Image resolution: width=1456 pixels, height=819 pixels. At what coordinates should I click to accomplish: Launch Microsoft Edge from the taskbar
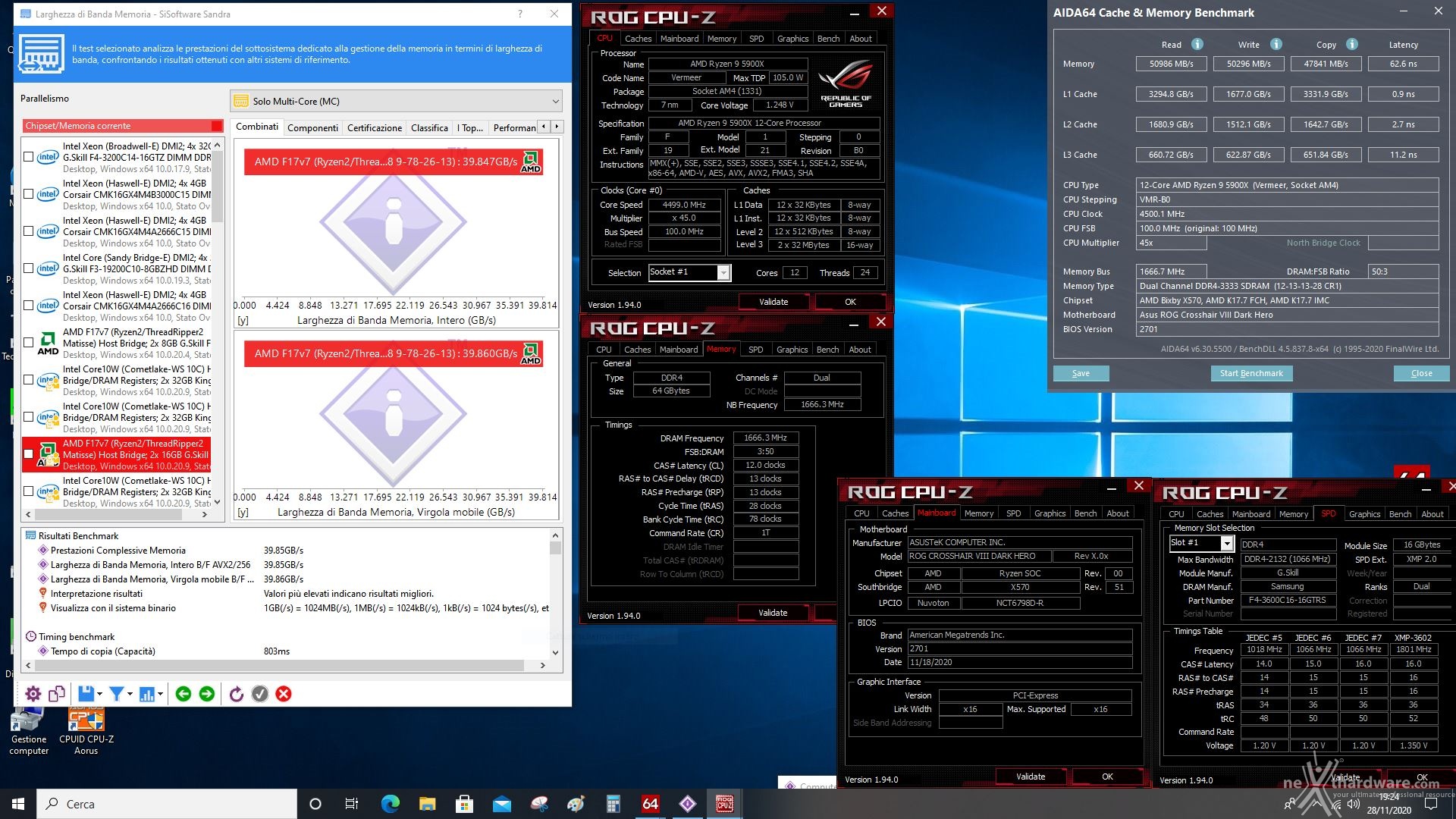[x=390, y=804]
